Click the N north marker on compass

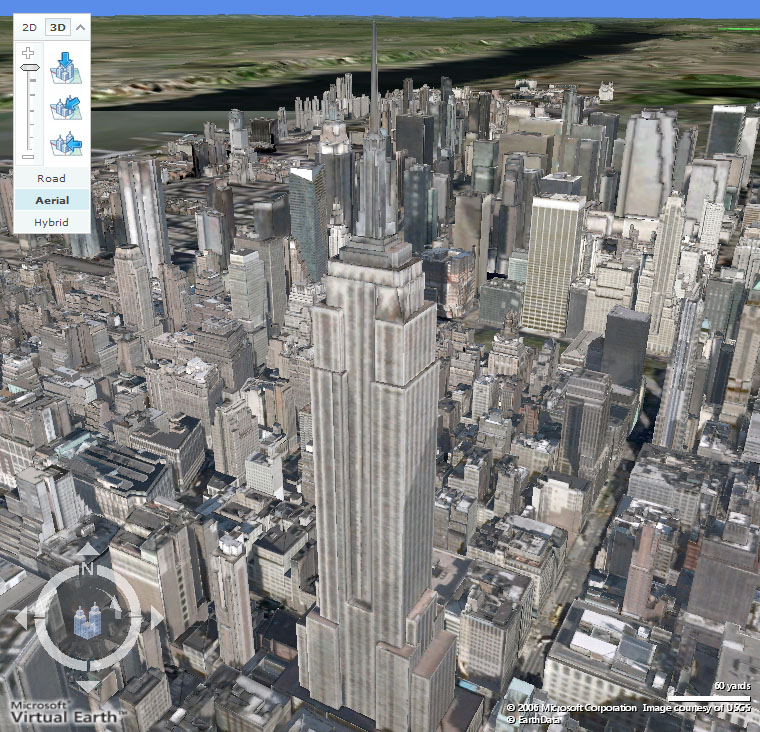(x=87, y=568)
